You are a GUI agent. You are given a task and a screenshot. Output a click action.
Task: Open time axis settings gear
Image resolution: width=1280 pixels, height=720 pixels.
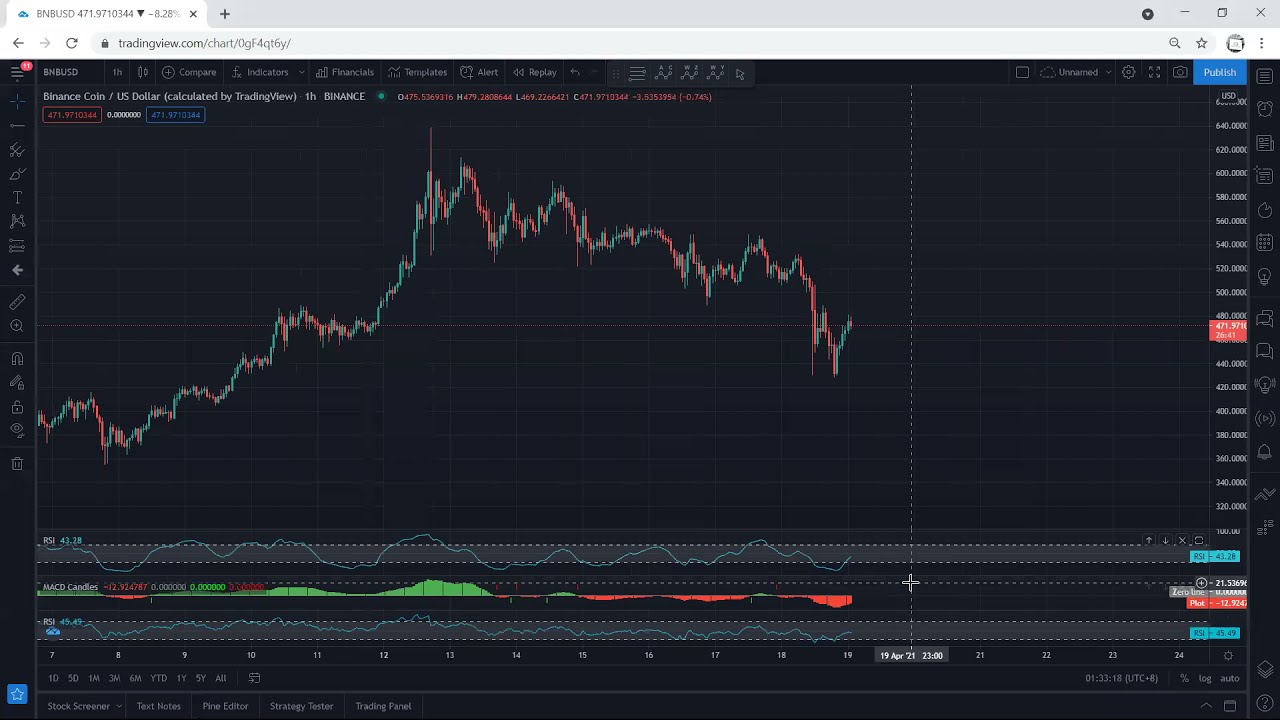pos(1228,655)
